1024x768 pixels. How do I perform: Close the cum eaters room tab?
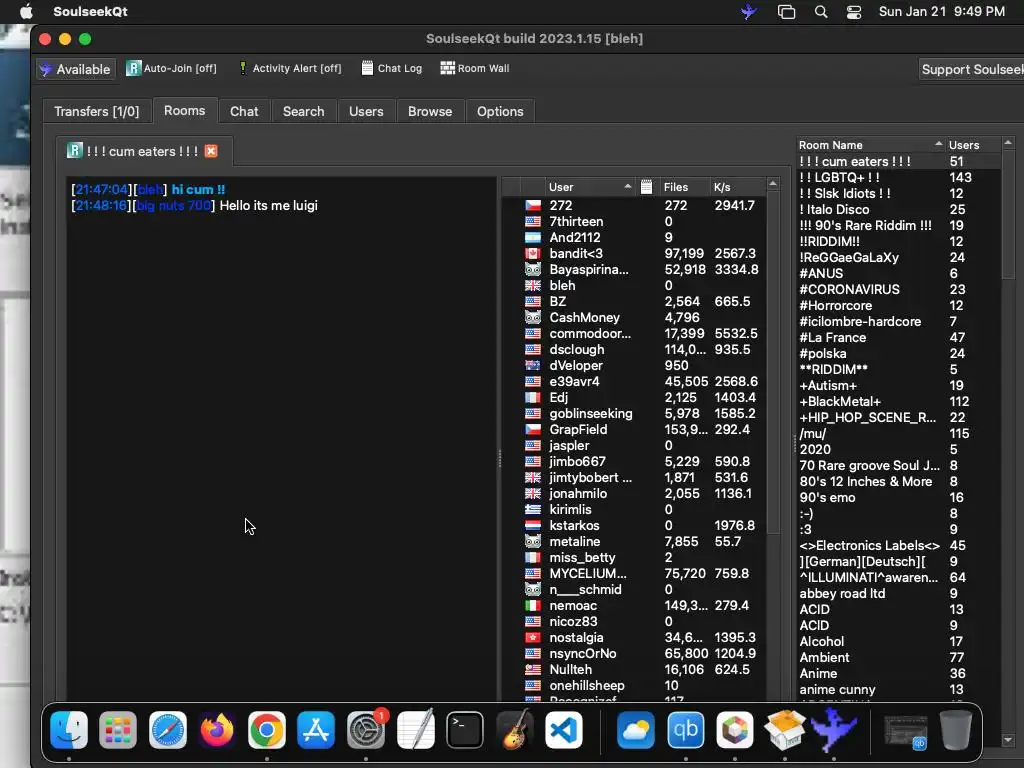[x=211, y=151]
